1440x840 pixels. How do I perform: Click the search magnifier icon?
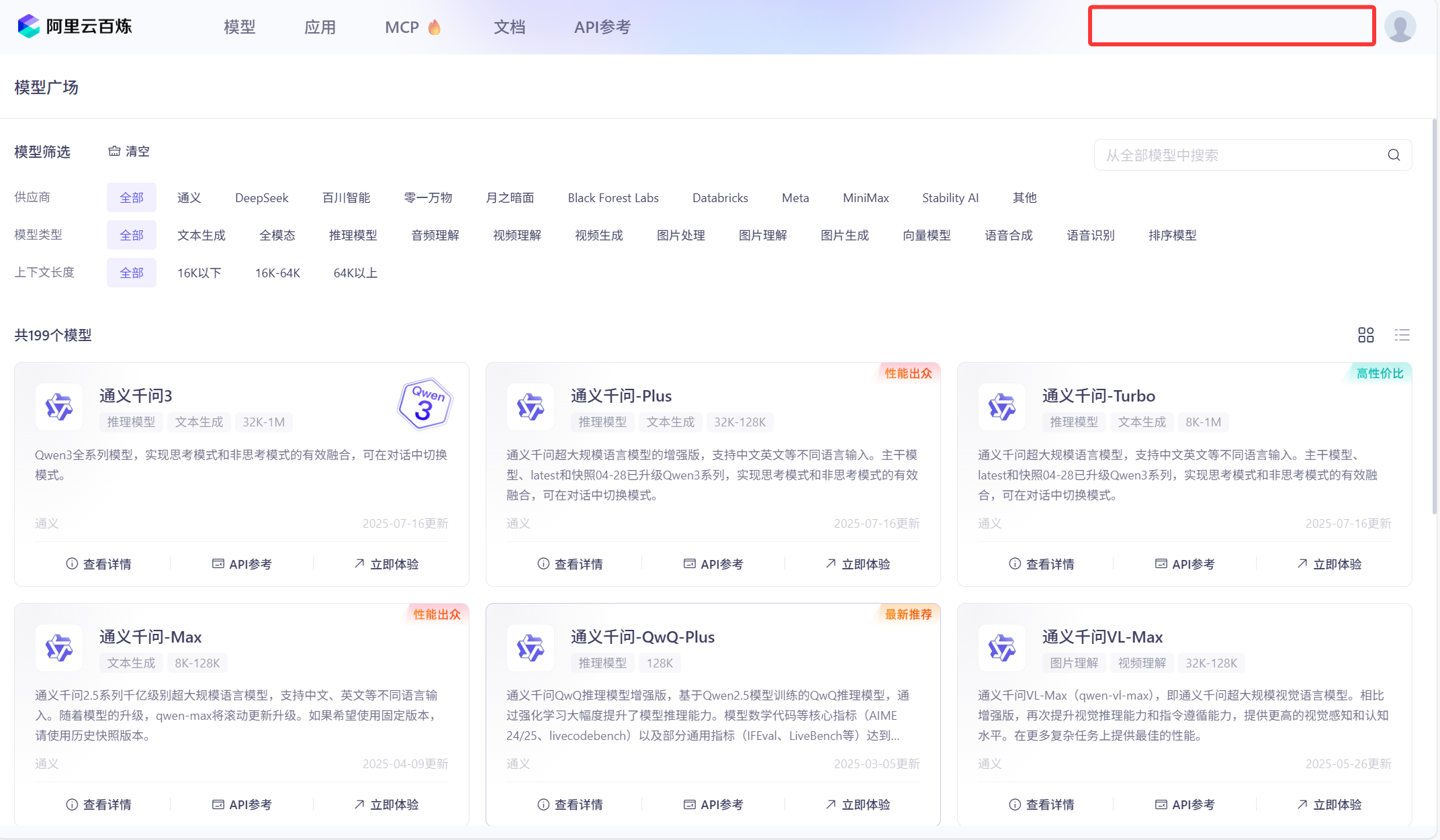coord(1394,155)
